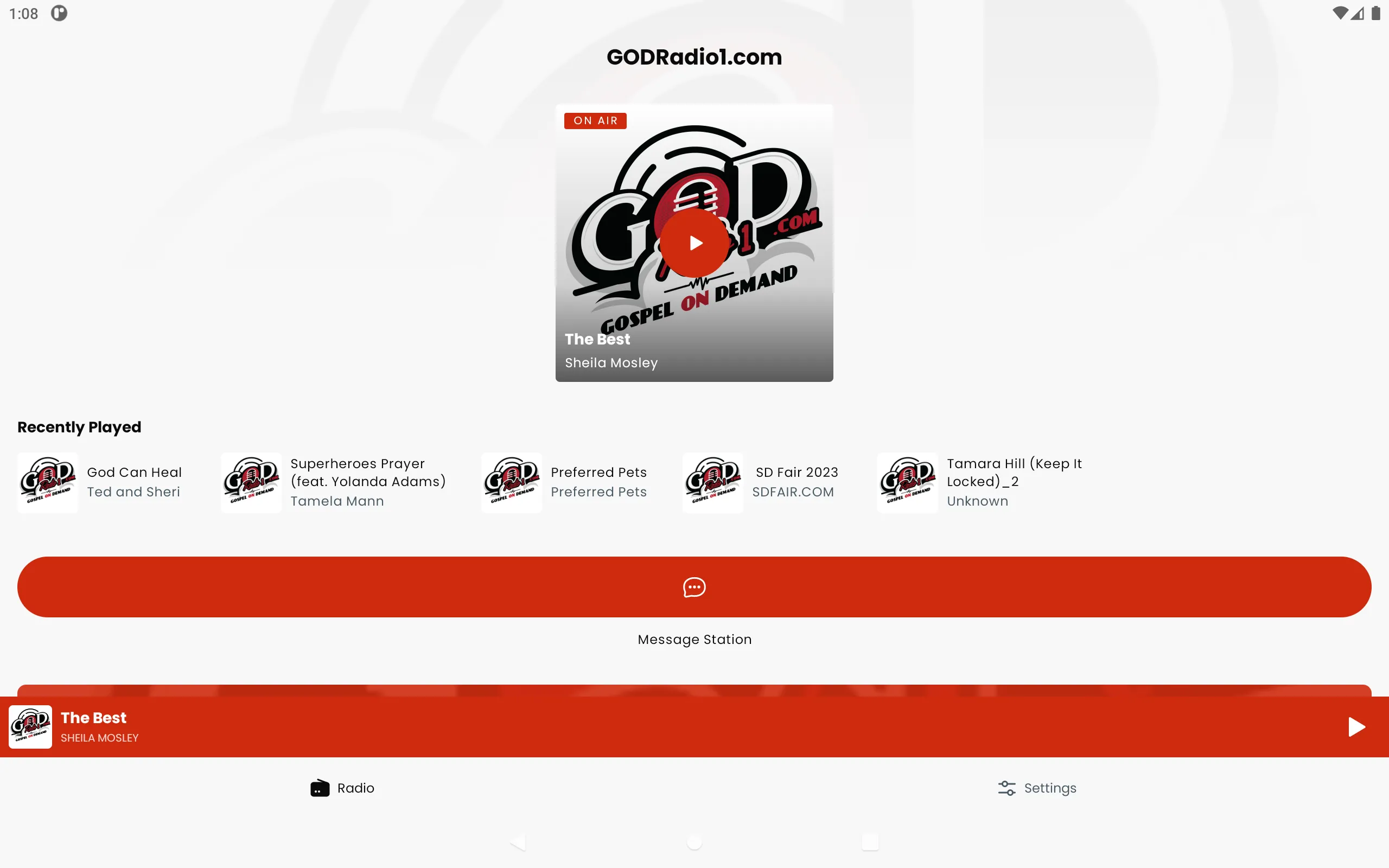Select the Settings tab in bottom navigation
1389x868 pixels.
coord(1036,788)
